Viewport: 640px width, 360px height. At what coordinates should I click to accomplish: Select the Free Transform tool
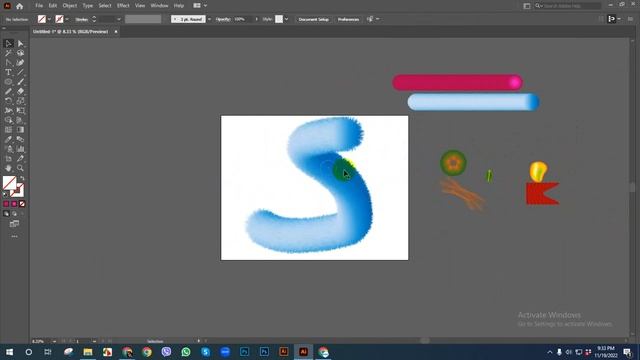coord(20,111)
